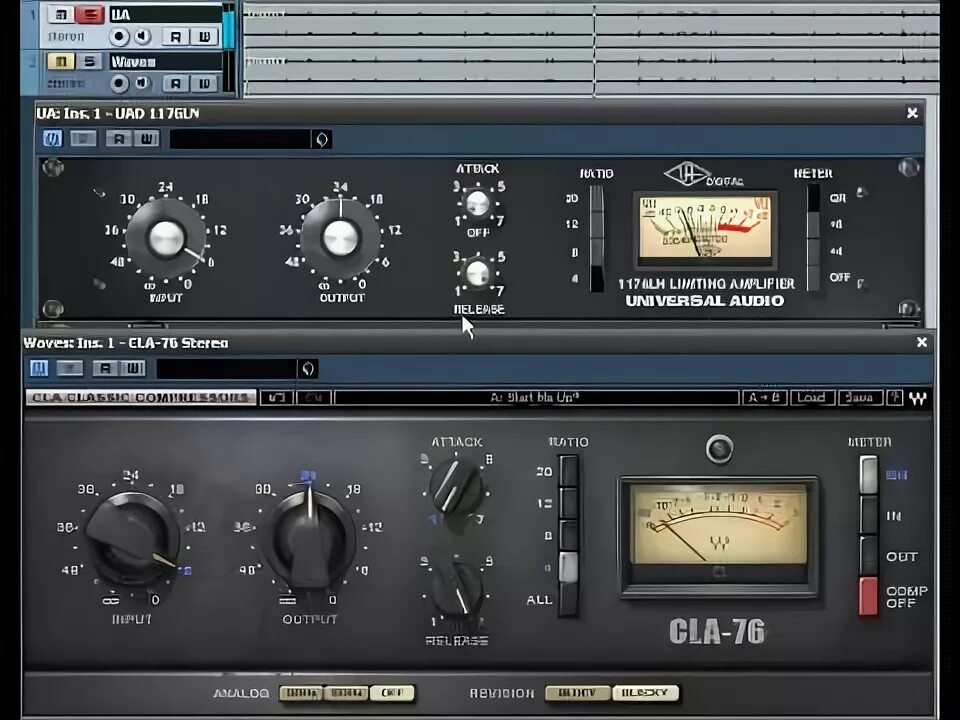Select the UA track name field

pyautogui.click(x=165, y=14)
